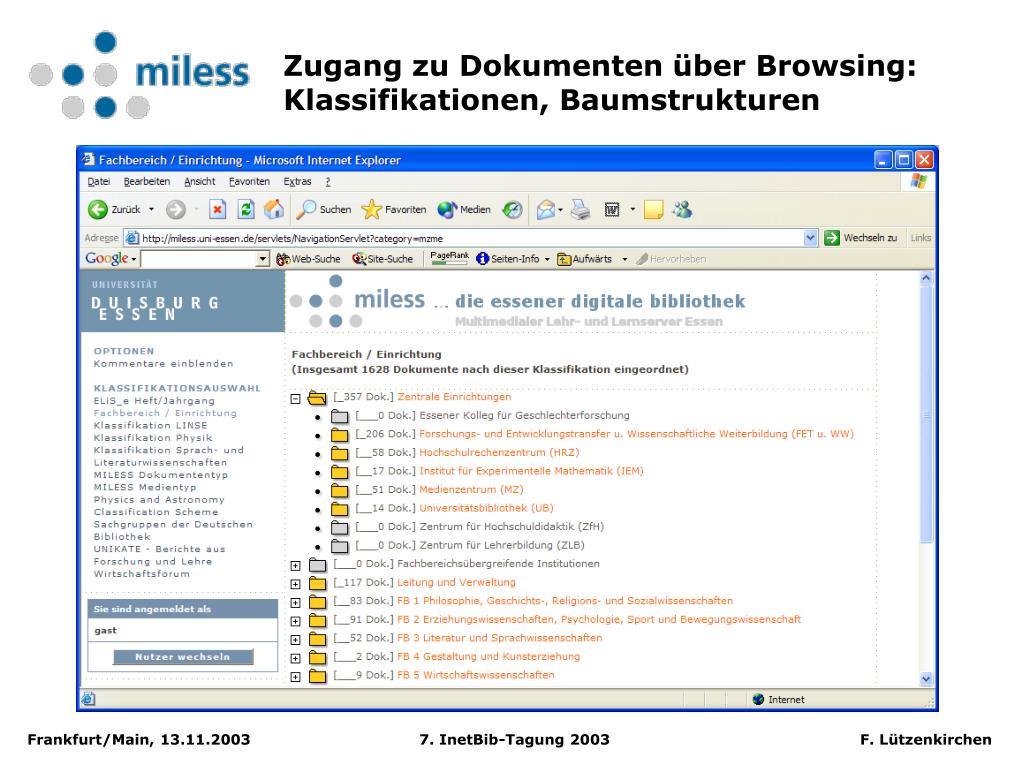Open the Bearbeiten menu
The image size is (1024, 768).
click(x=147, y=182)
